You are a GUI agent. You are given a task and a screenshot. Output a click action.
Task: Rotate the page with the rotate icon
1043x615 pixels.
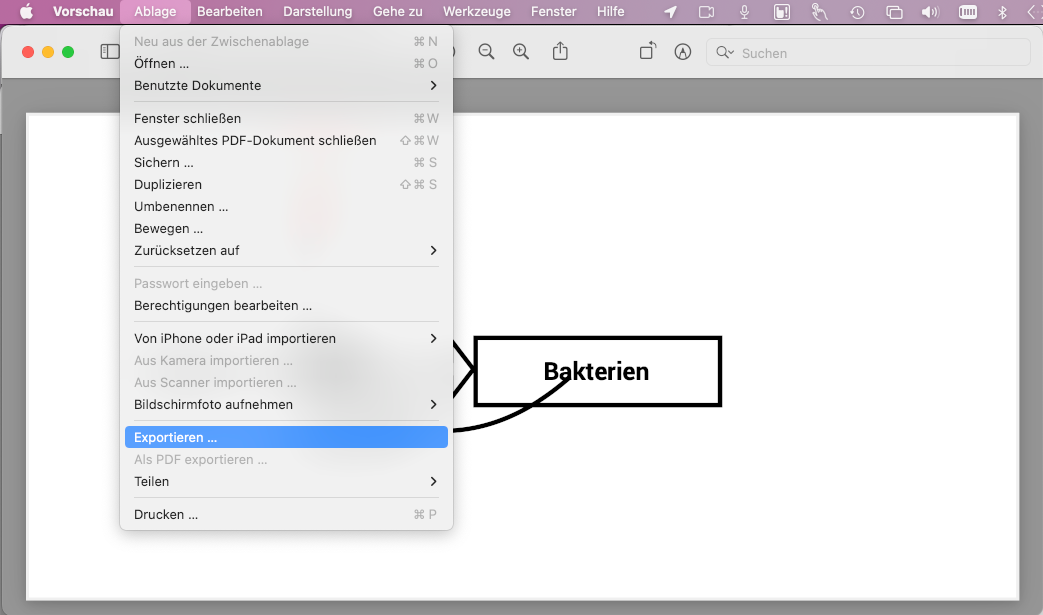(x=648, y=52)
